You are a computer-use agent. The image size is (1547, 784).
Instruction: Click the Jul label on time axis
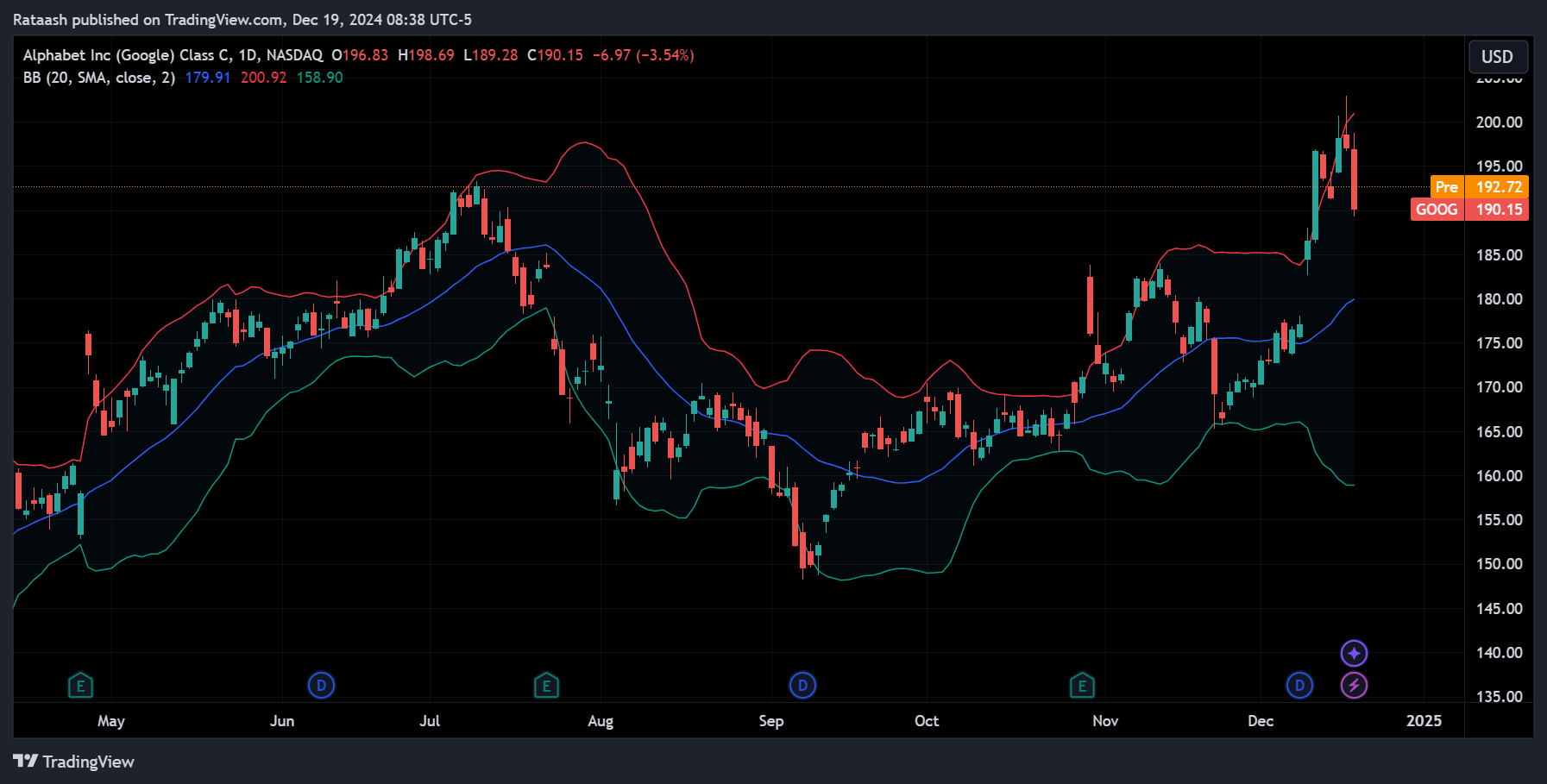point(430,721)
